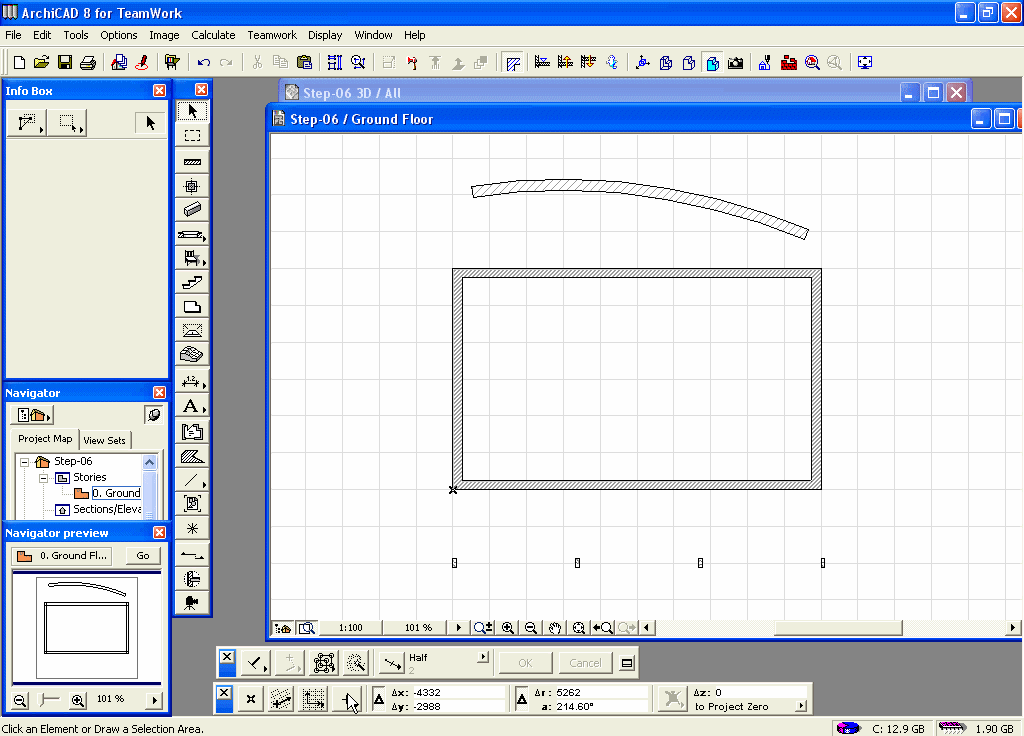This screenshot has width=1024, height=736.
Task: Toggle the Δr relative radius delta button
Action: pos(522,700)
